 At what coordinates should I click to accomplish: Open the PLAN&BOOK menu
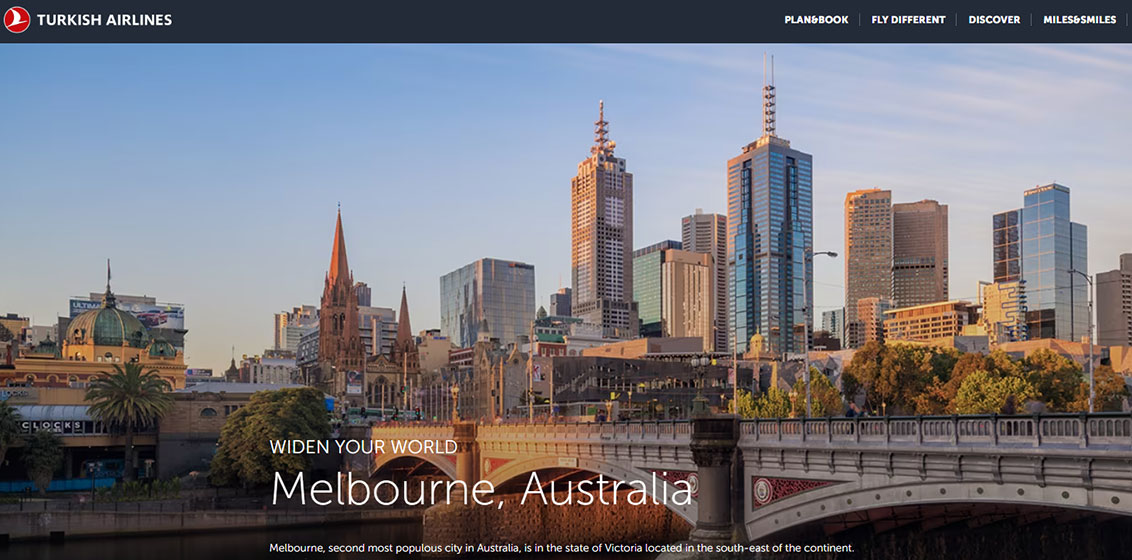point(816,20)
